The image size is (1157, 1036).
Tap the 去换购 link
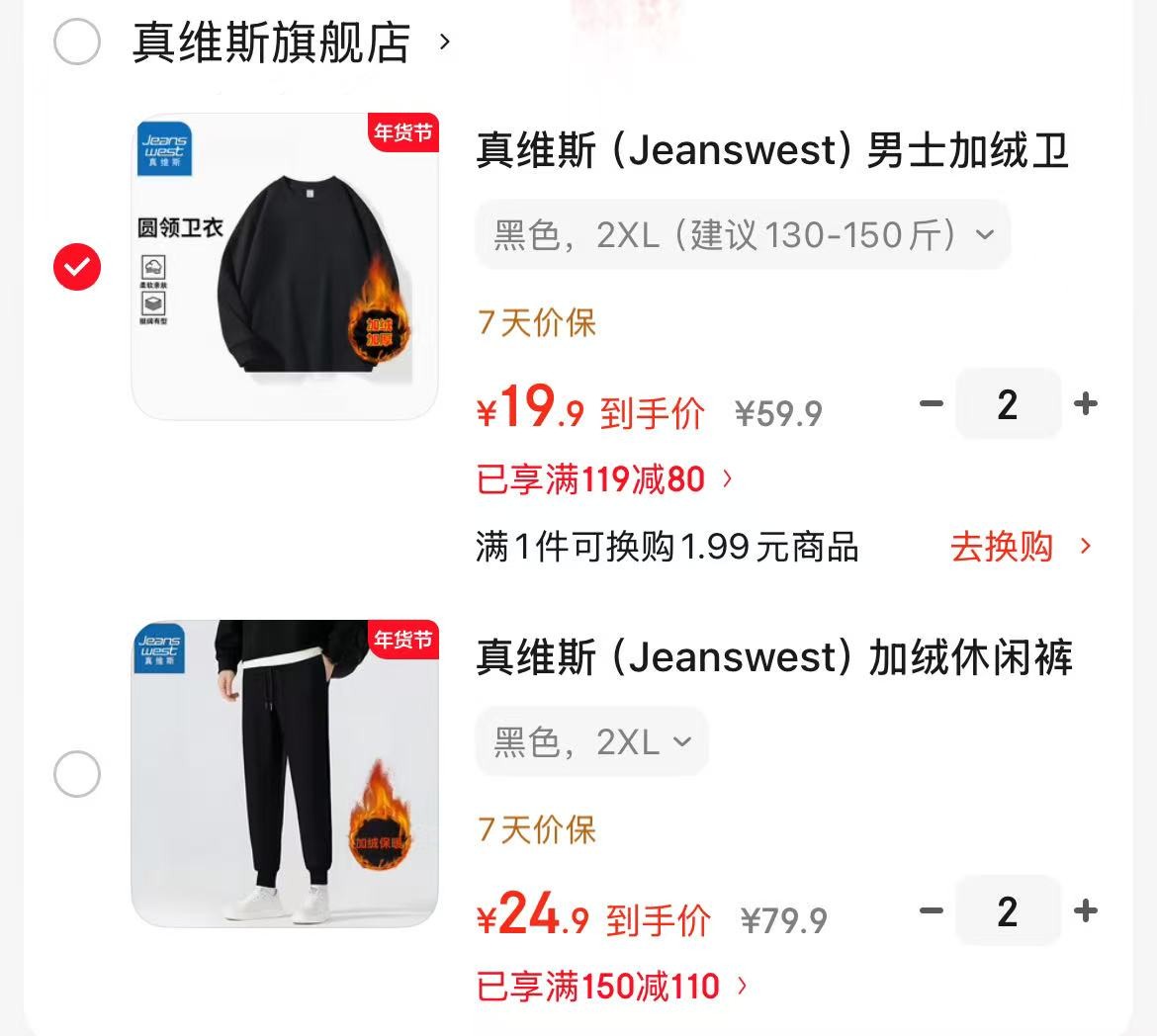pos(1002,547)
